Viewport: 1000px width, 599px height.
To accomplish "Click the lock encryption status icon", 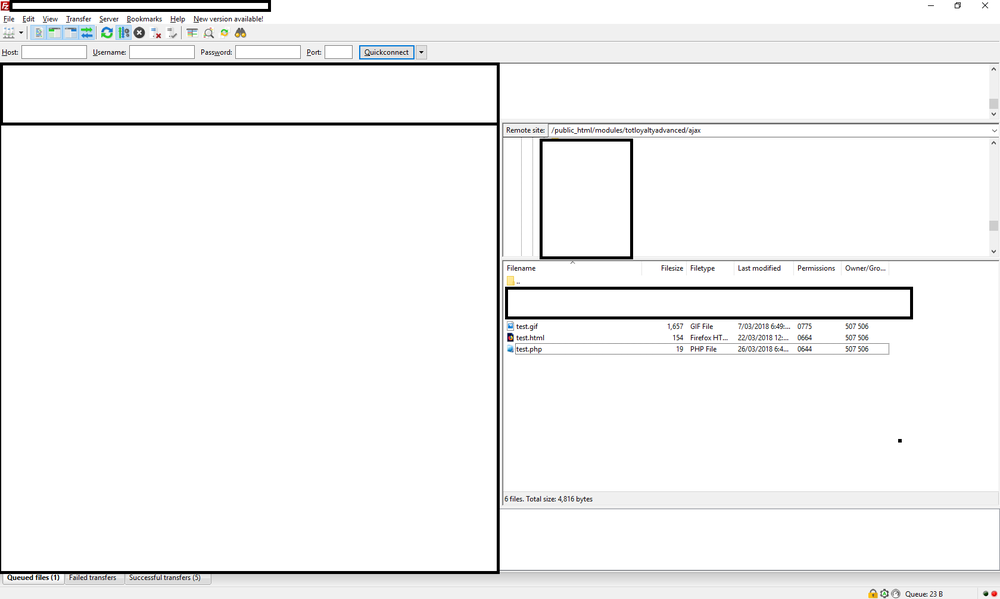I will point(872,593).
